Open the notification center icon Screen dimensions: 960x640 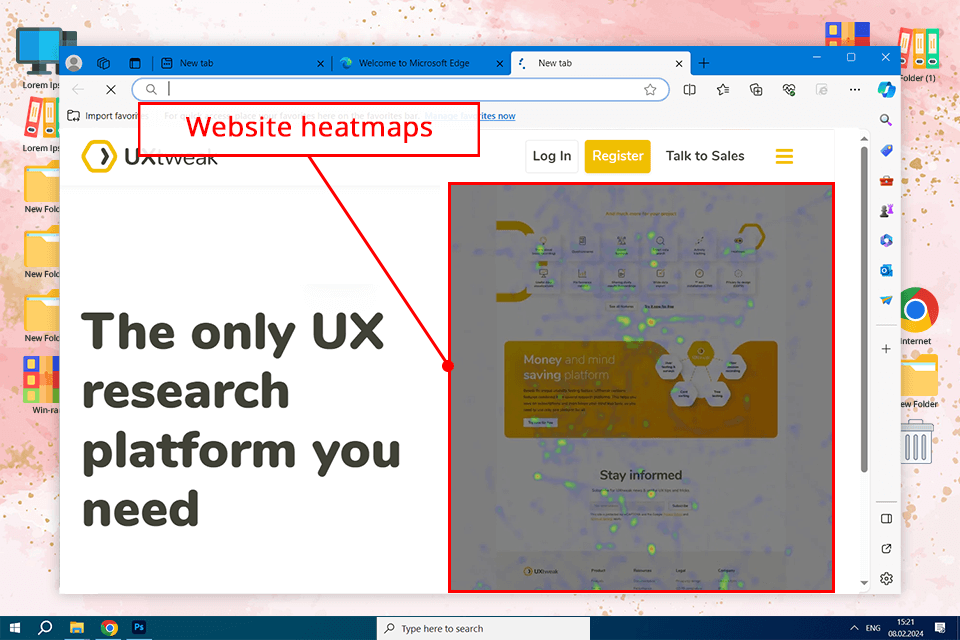point(940,628)
